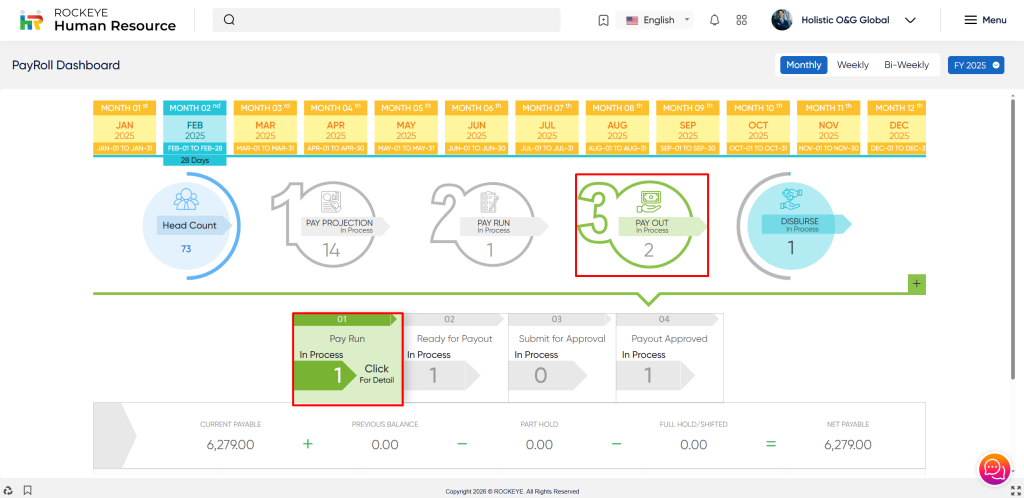The width and height of the screenshot is (1024, 498).
Task: Select the Monthly view toggle
Action: pos(804,65)
